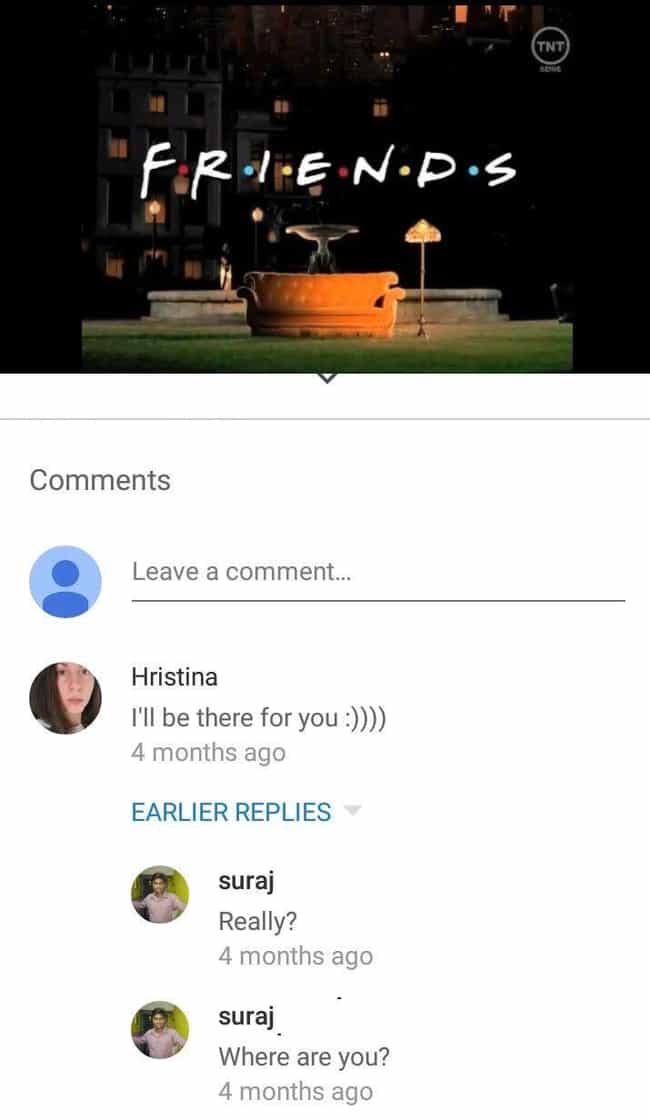
Task: Click the Comments section heading
Action: click(100, 480)
